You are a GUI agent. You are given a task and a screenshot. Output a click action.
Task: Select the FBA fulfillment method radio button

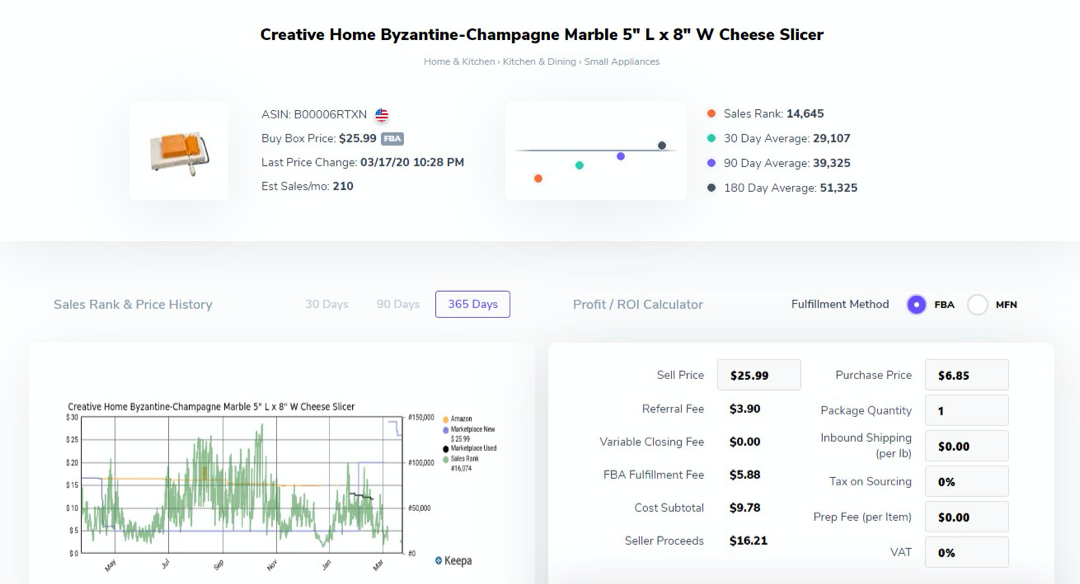916,305
